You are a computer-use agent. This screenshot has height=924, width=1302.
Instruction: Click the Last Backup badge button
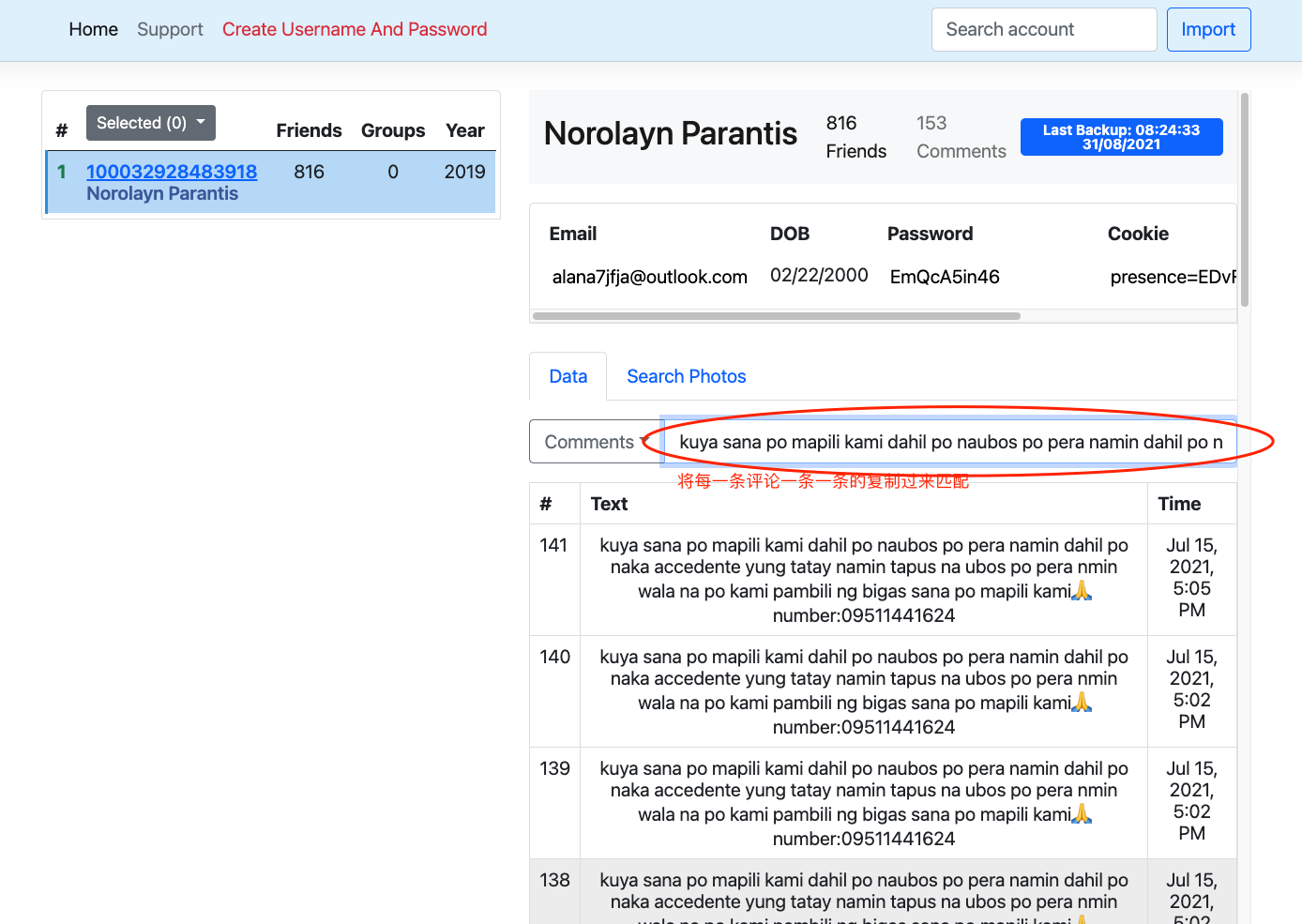tap(1121, 137)
